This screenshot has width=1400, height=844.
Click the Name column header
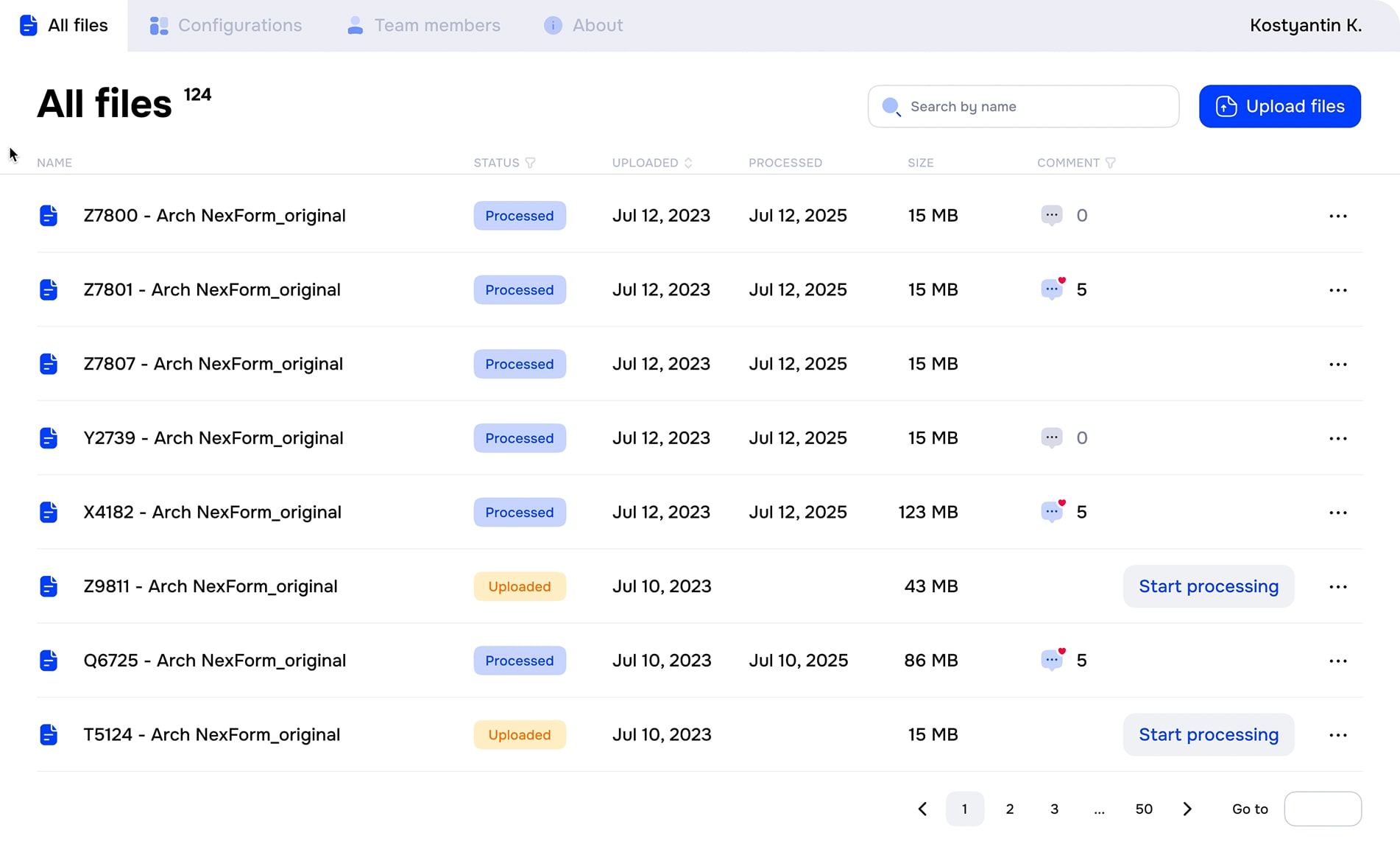(x=54, y=163)
